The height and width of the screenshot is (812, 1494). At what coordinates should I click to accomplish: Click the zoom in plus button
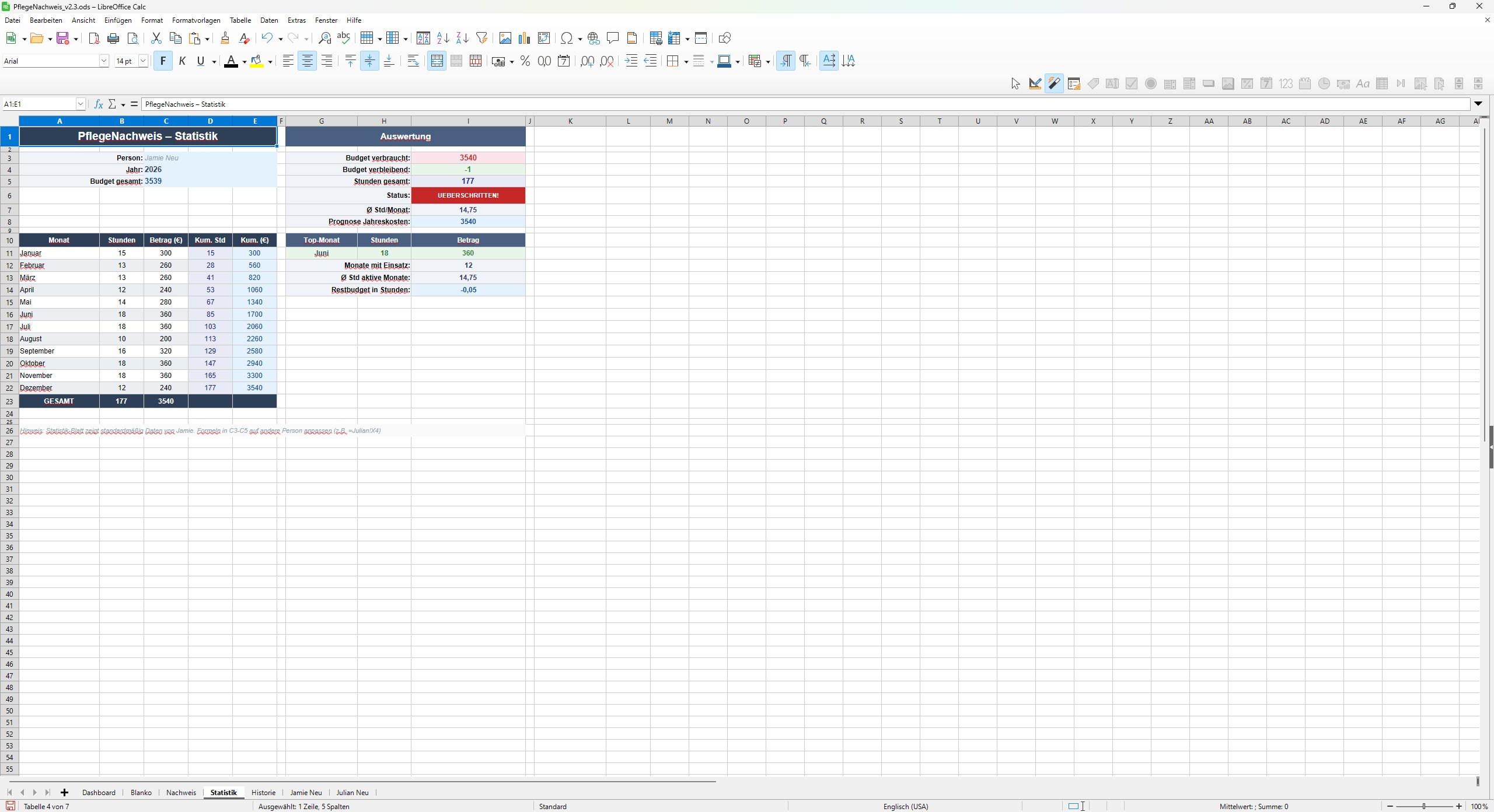click(1459, 806)
